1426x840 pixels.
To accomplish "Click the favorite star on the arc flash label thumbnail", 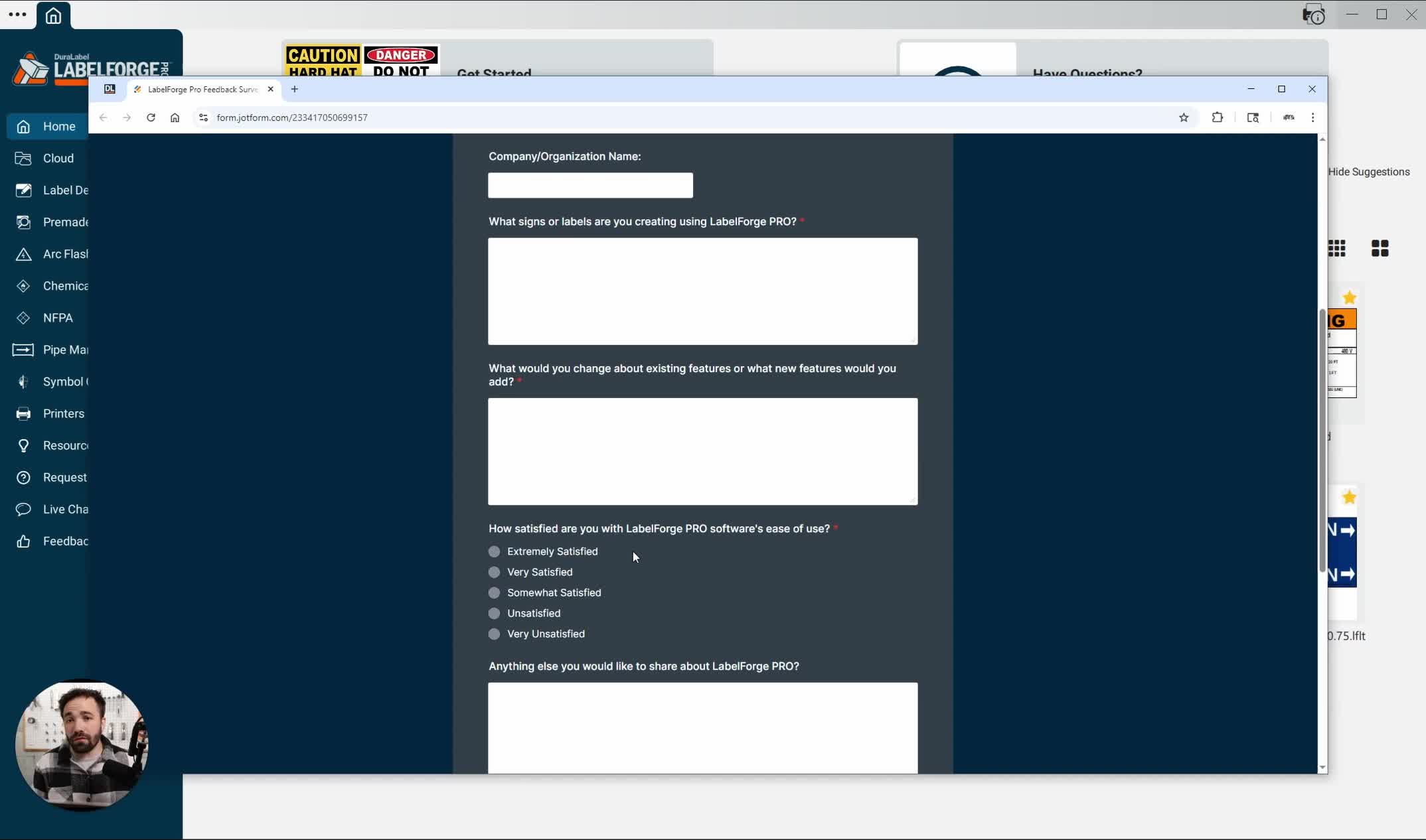I will pyautogui.click(x=1349, y=298).
